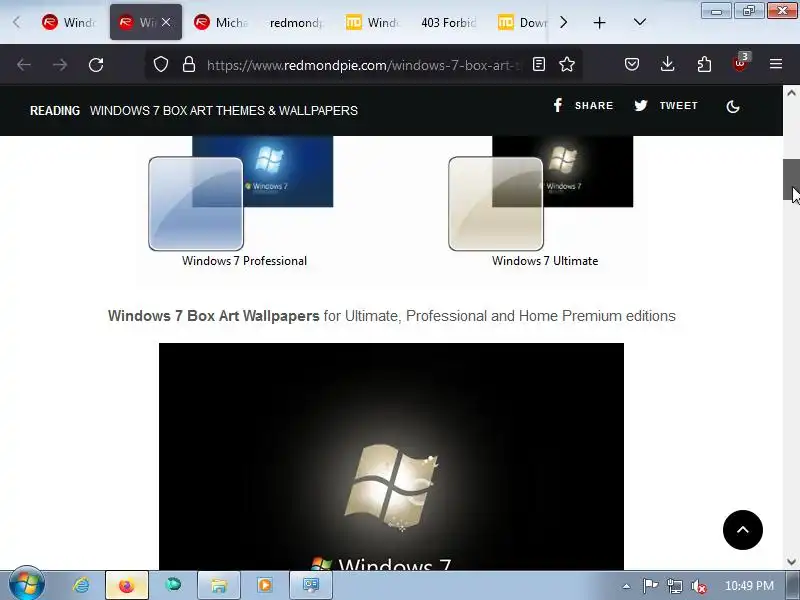Click the scrollbar up arrow

point(791,93)
